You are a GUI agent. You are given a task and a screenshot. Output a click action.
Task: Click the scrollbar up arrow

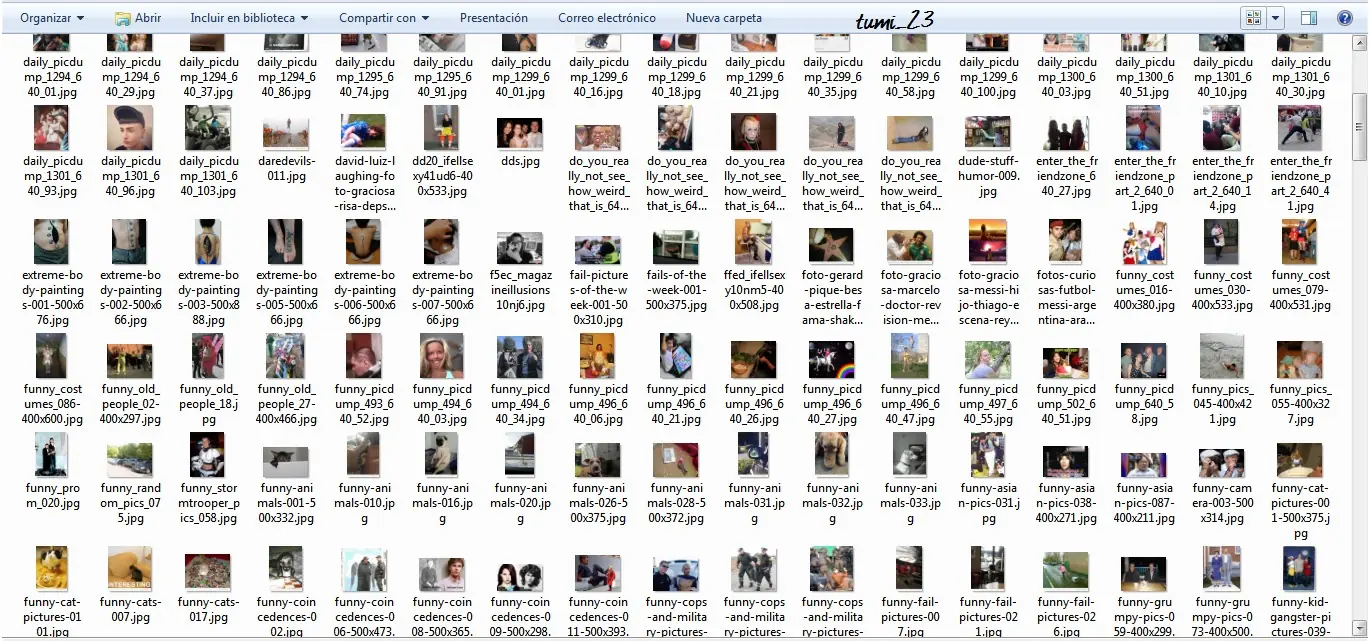point(1359,45)
